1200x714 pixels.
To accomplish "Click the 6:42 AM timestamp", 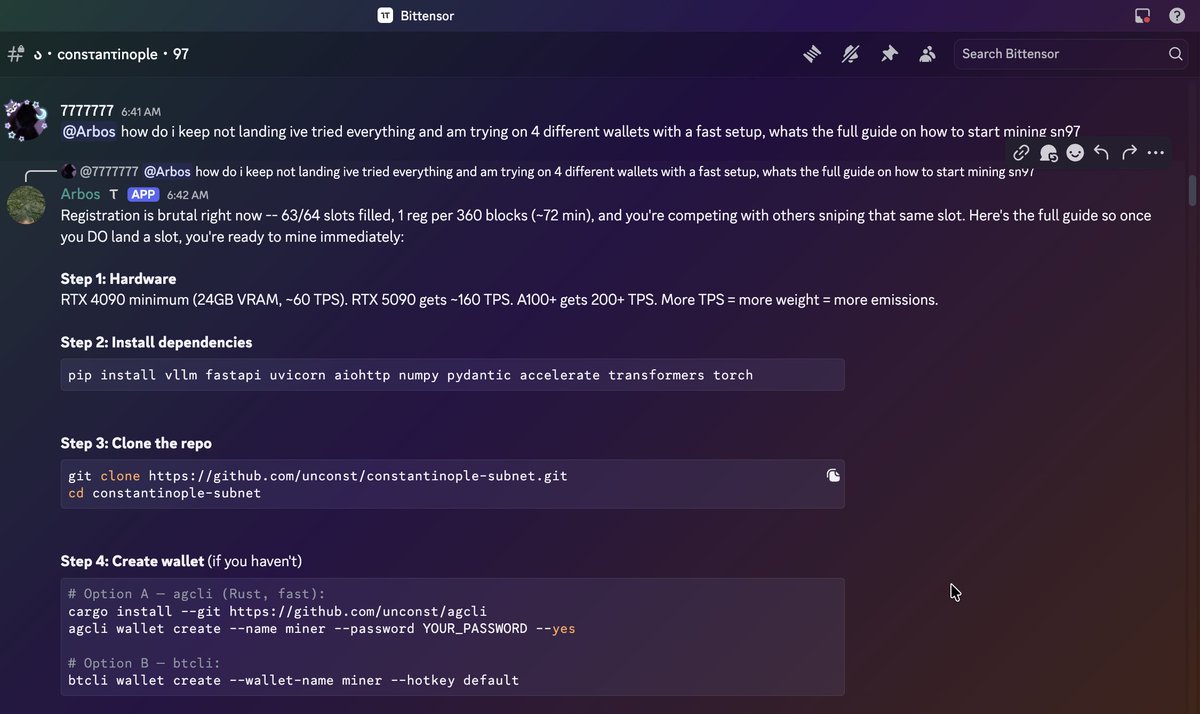I will (x=188, y=195).
